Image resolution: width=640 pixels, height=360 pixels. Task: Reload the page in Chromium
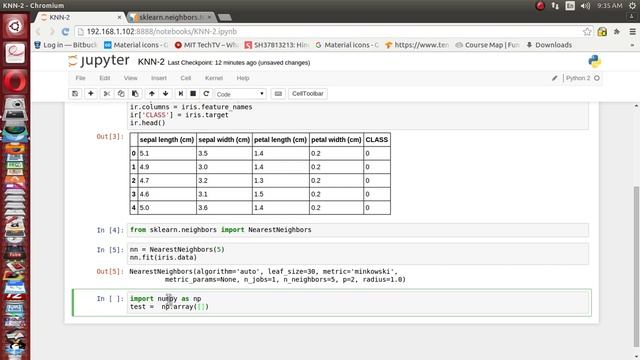pyautogui.click(x=65, y=31)
